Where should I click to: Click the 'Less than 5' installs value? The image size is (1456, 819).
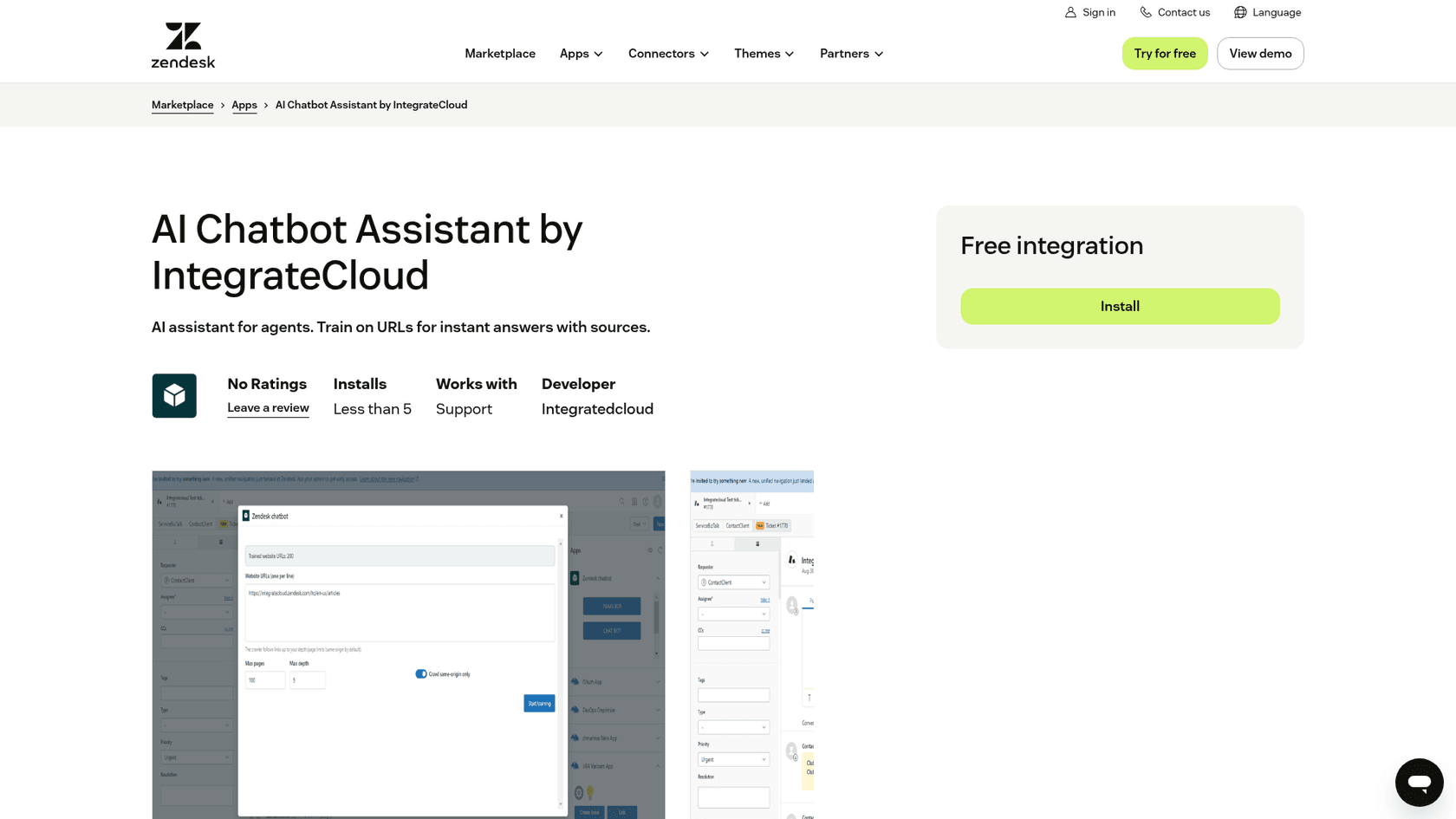372,409
